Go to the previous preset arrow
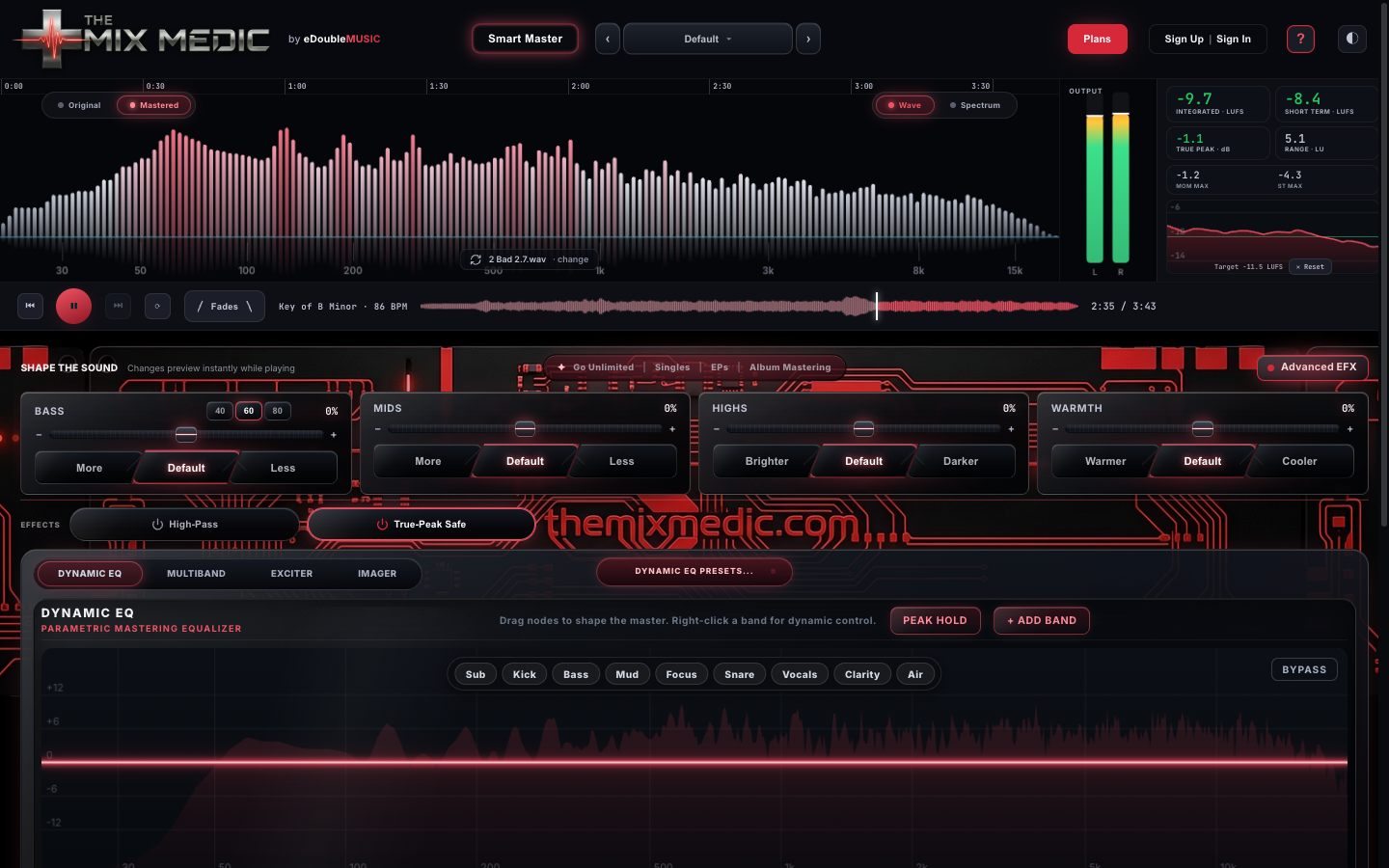The width and height of the screenshot is (1389, 868). (x=608, y=39)
